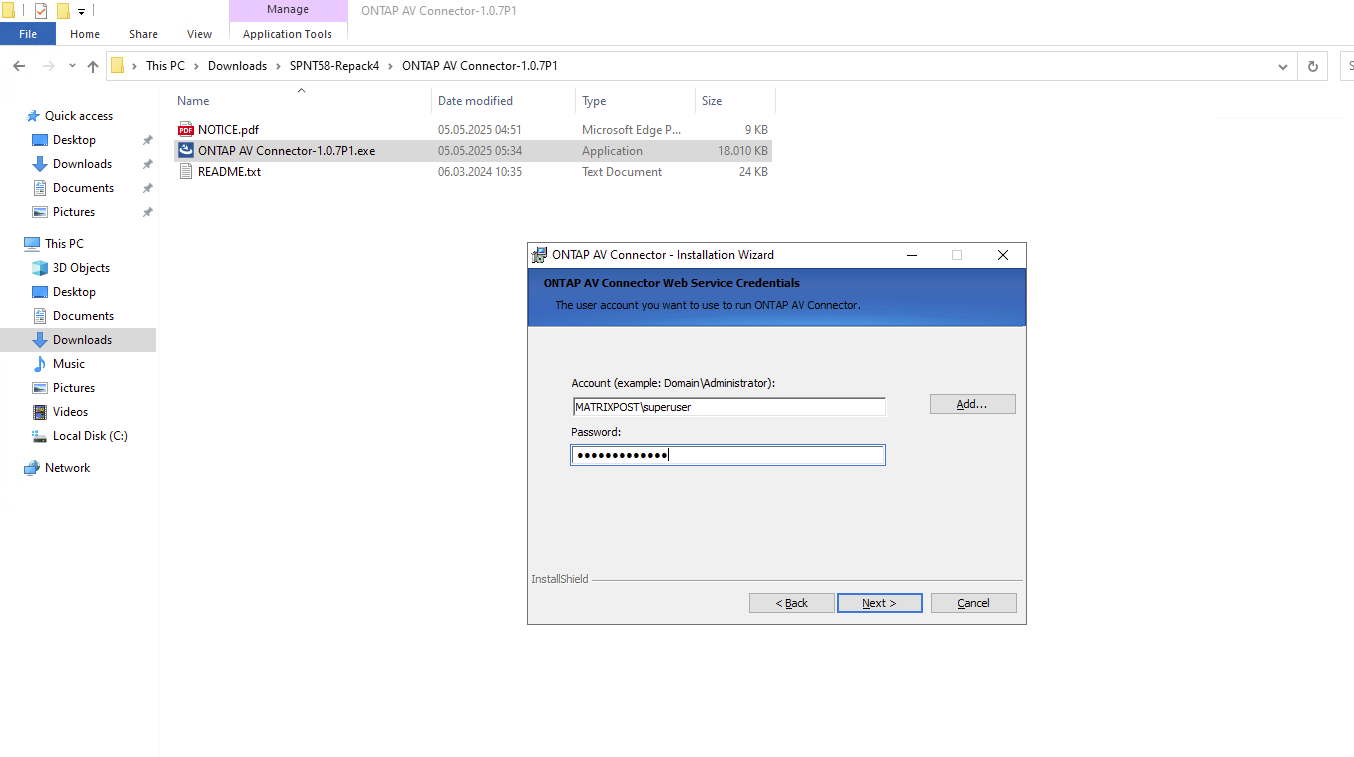The width and height of the screenshot is (1354, 757).
Task: Click Next to continue installation
Action: 879,603
